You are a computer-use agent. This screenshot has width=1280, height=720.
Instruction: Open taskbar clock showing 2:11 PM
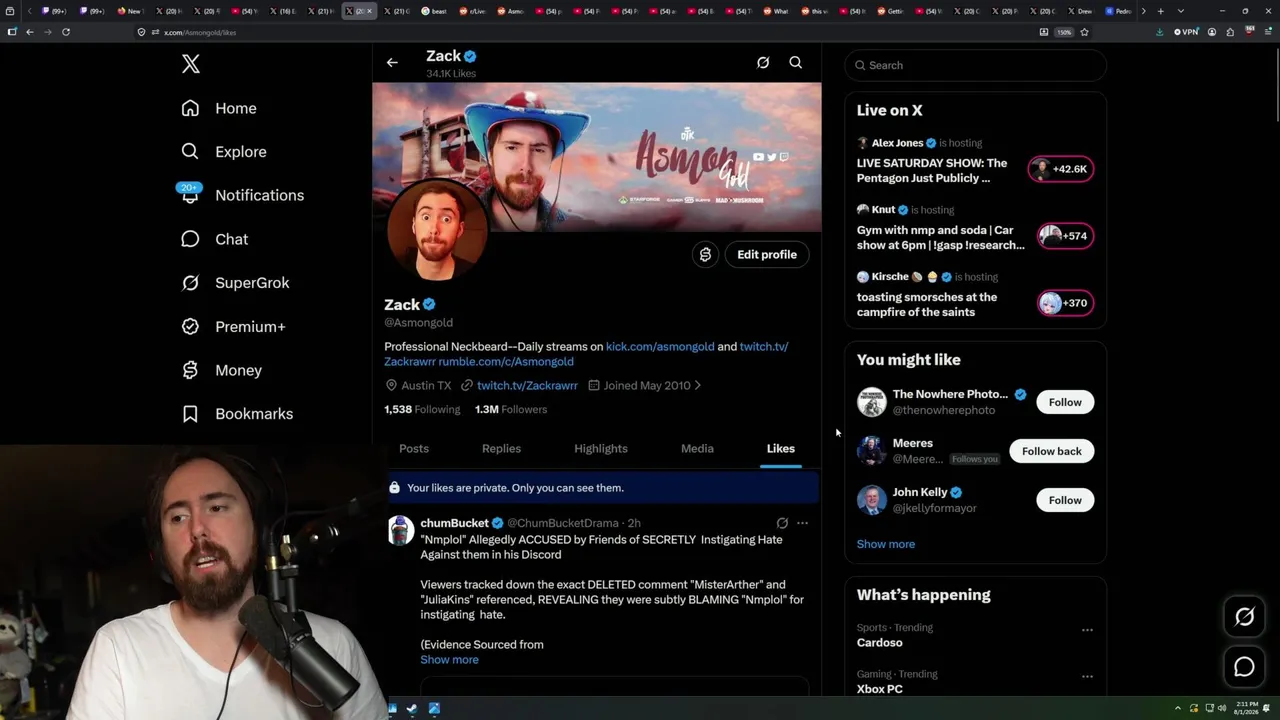[x=1246, y=709]
